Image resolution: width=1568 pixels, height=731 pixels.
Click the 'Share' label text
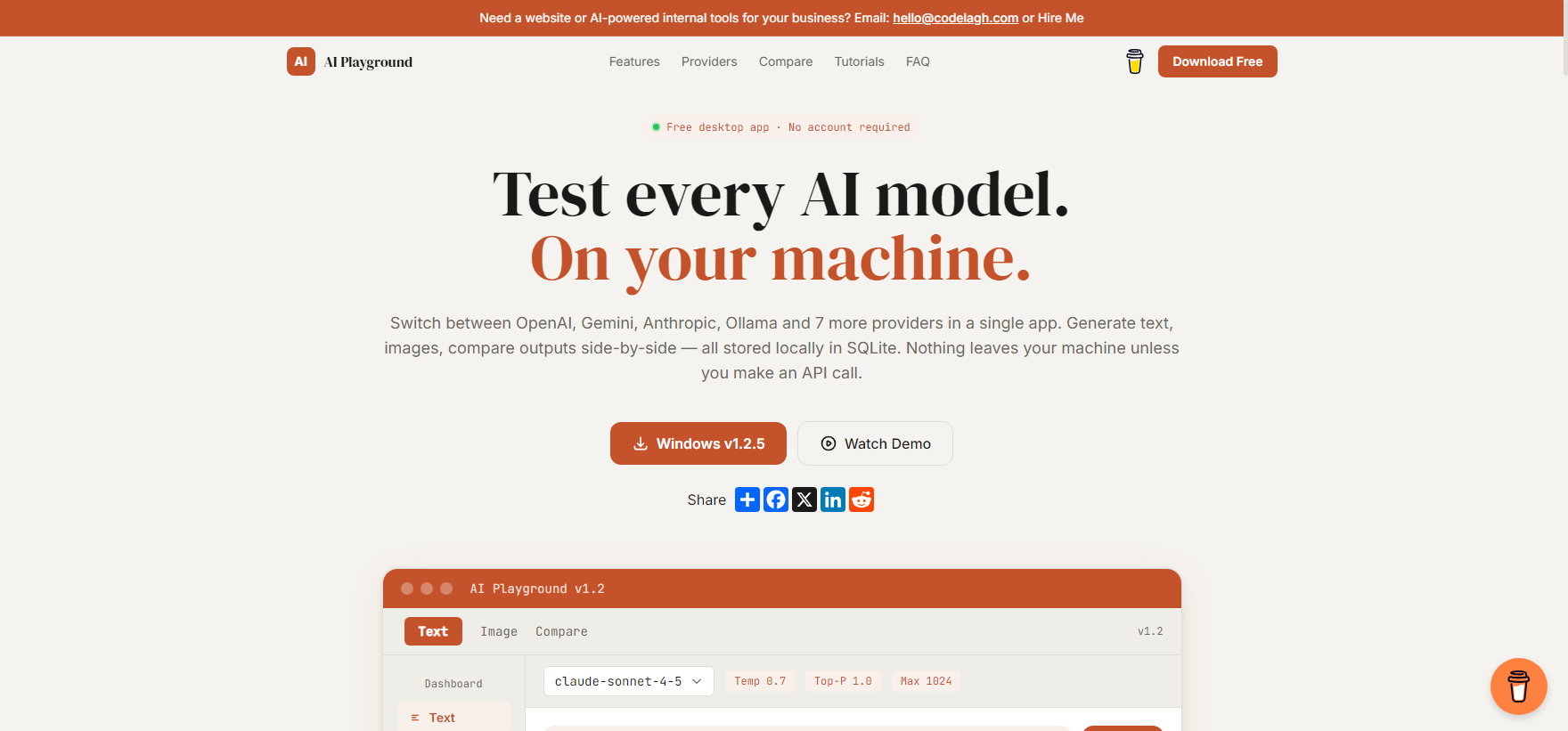pos(706,500)
